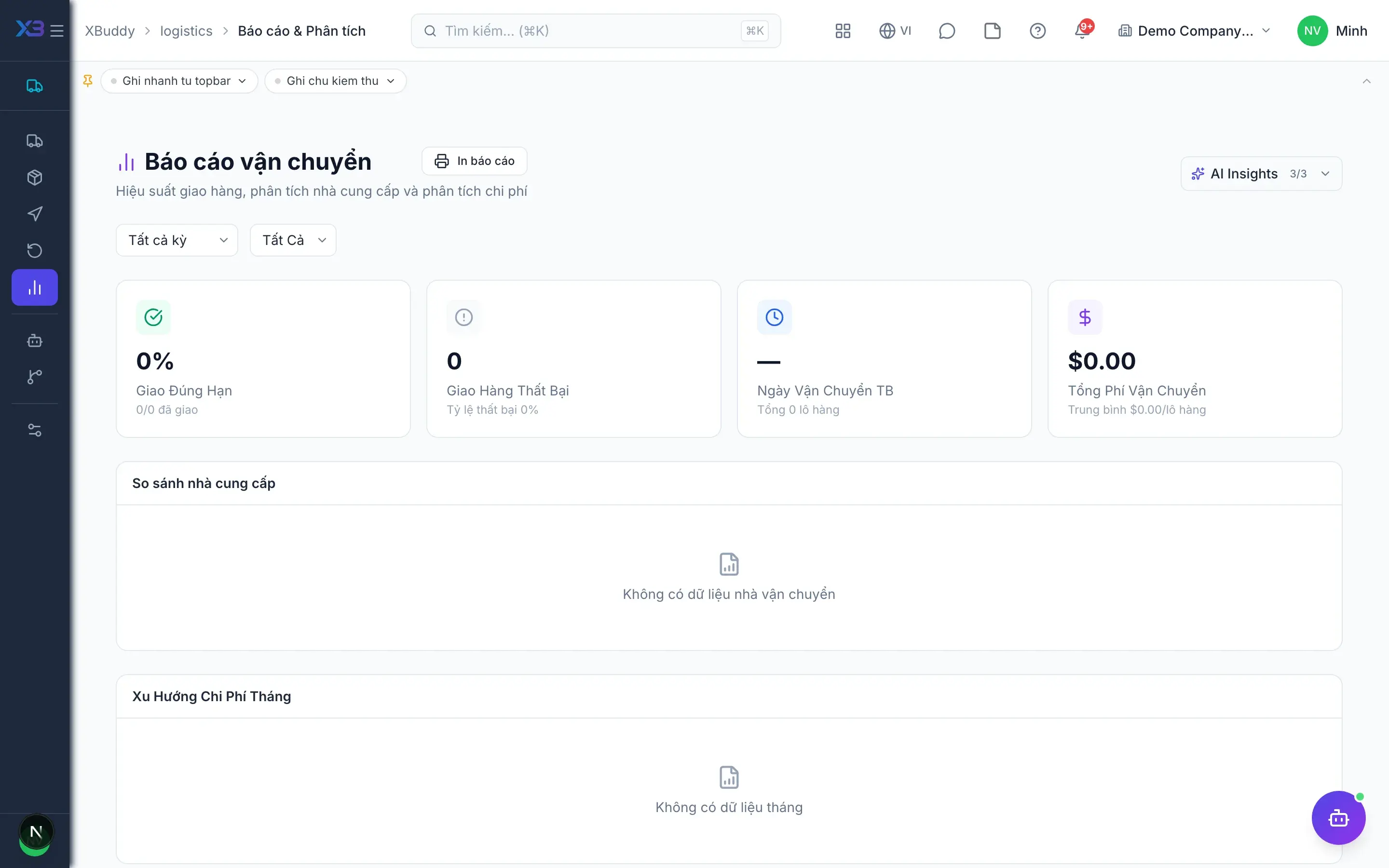Open the help question mark icon
1389x868 pixels.
point(1037,30)
